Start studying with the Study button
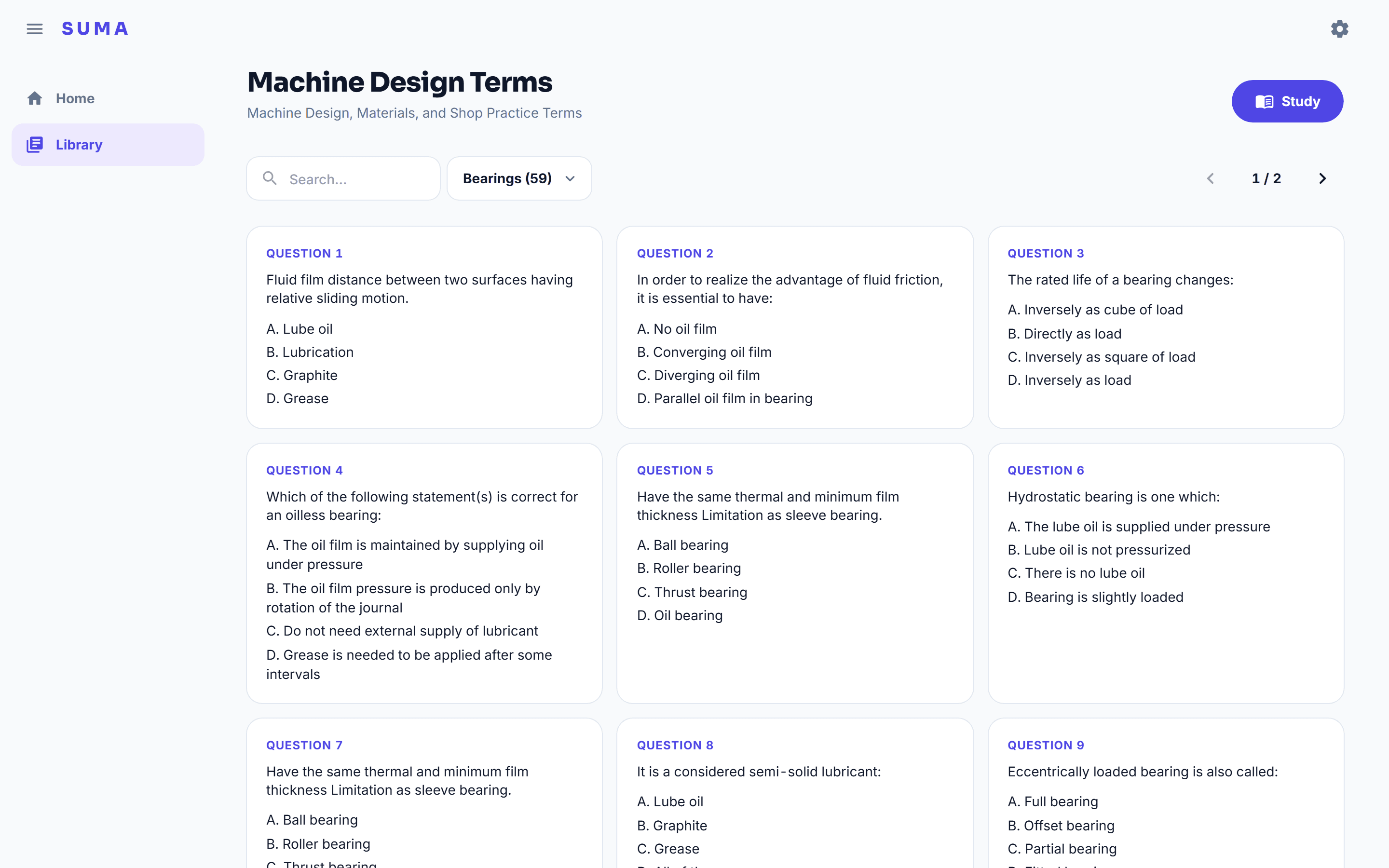 pyautogui.click(x=1287, y=101)
